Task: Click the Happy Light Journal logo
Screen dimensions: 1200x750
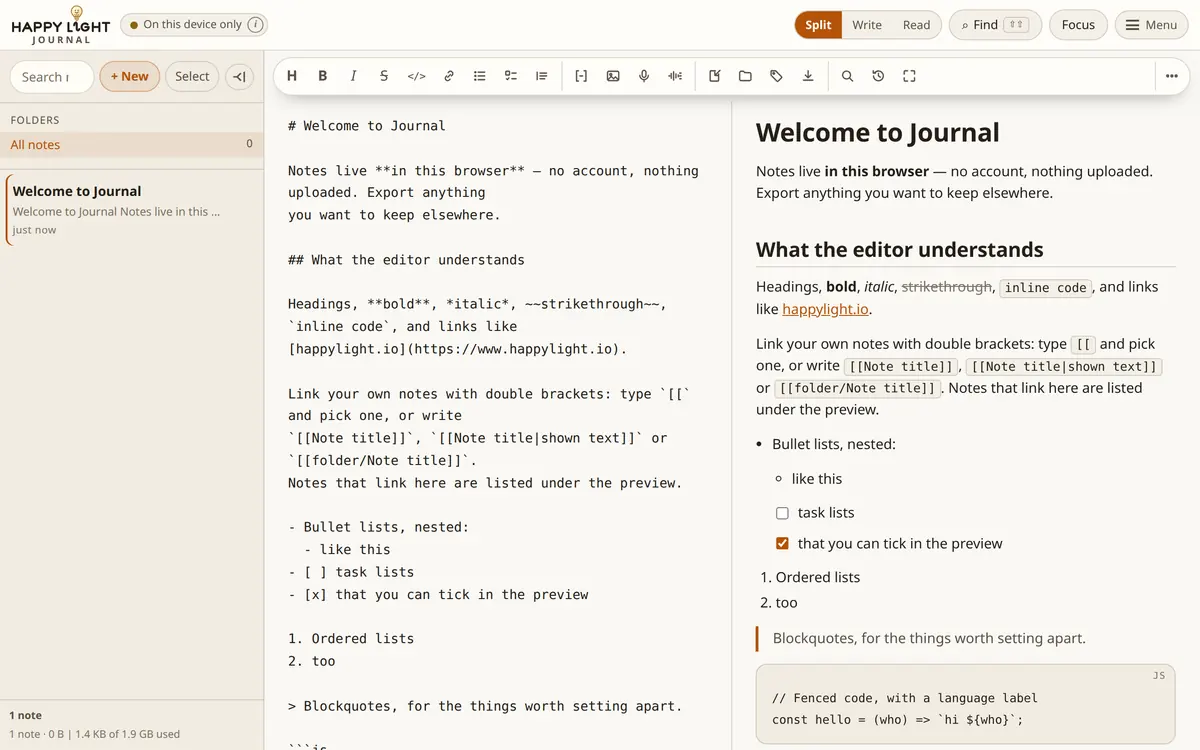Action: pos(61,25)
